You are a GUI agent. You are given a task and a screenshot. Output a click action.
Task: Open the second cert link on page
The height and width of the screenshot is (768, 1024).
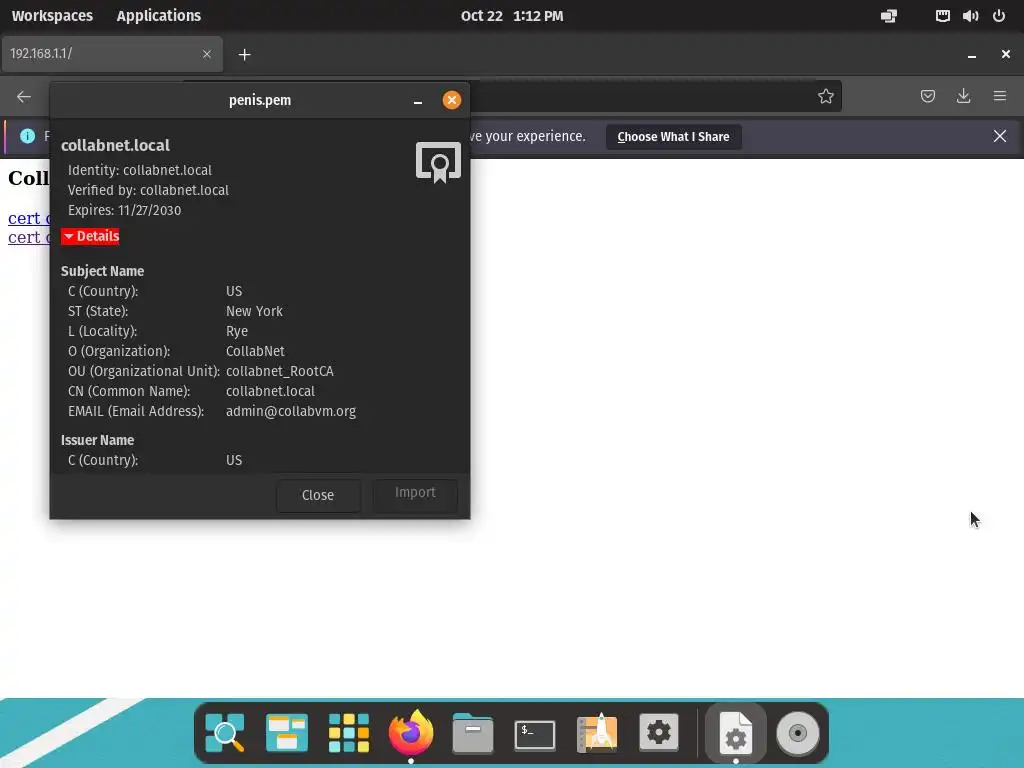(29, 237)
